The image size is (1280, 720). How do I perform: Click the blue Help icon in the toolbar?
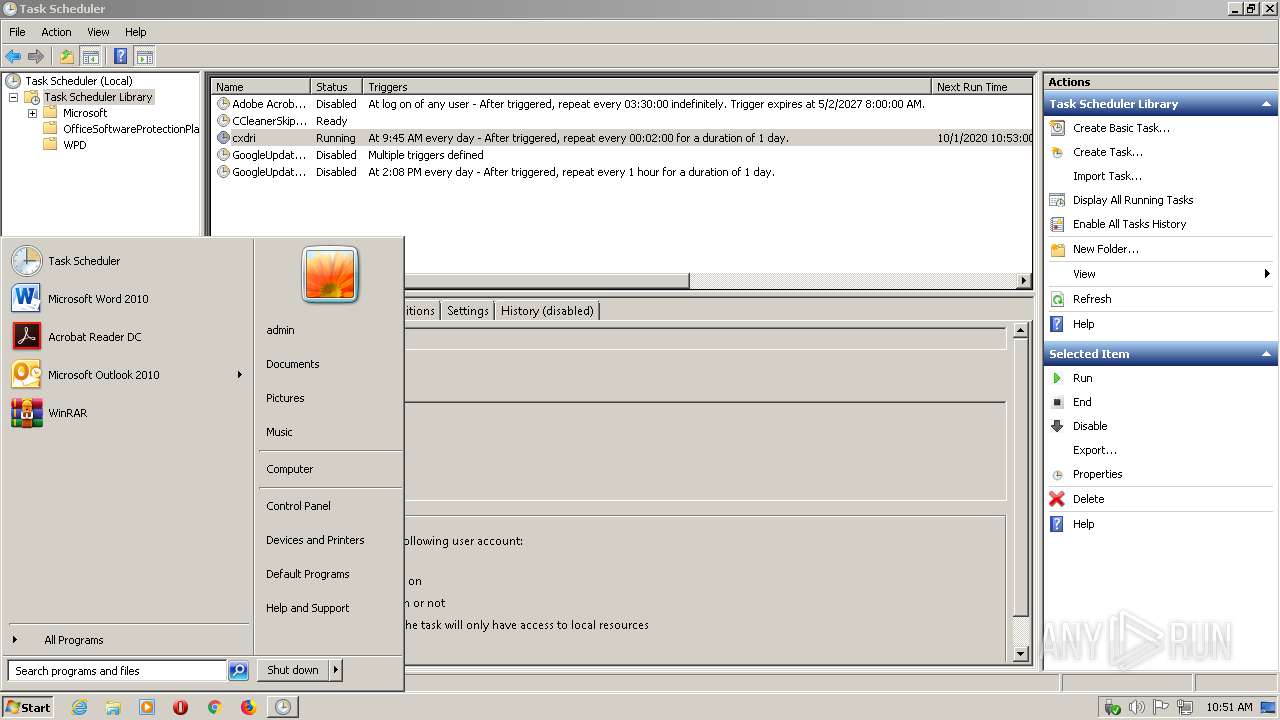(120, 57)
